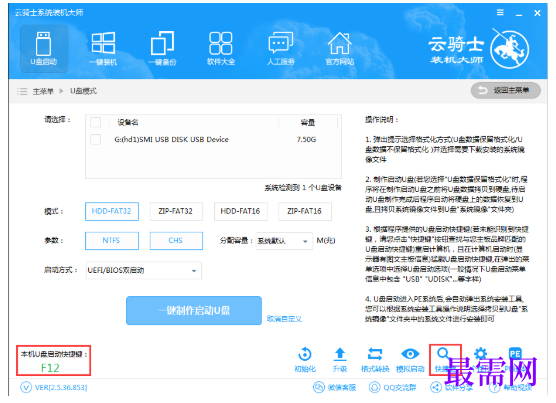Toggle the CHS parameter
The image size is (556, 403).
point(176,241)
